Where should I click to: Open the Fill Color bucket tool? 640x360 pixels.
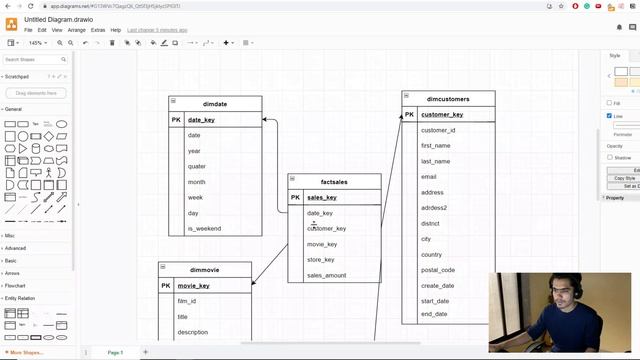coord(153,43)
